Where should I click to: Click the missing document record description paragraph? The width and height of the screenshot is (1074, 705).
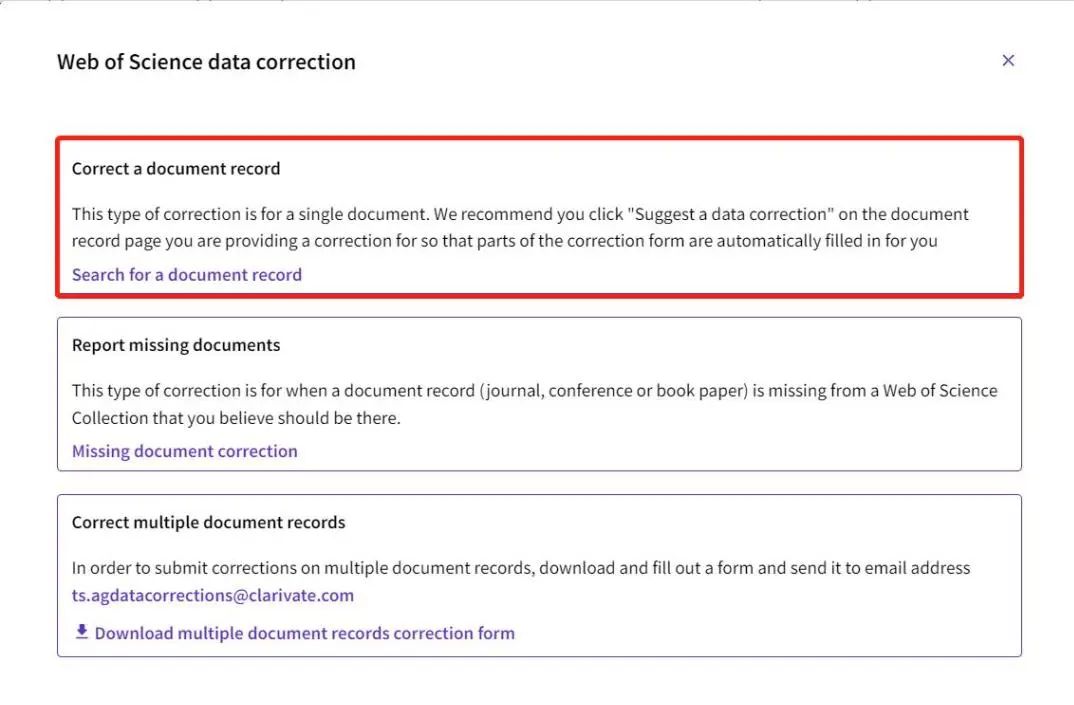534,404
